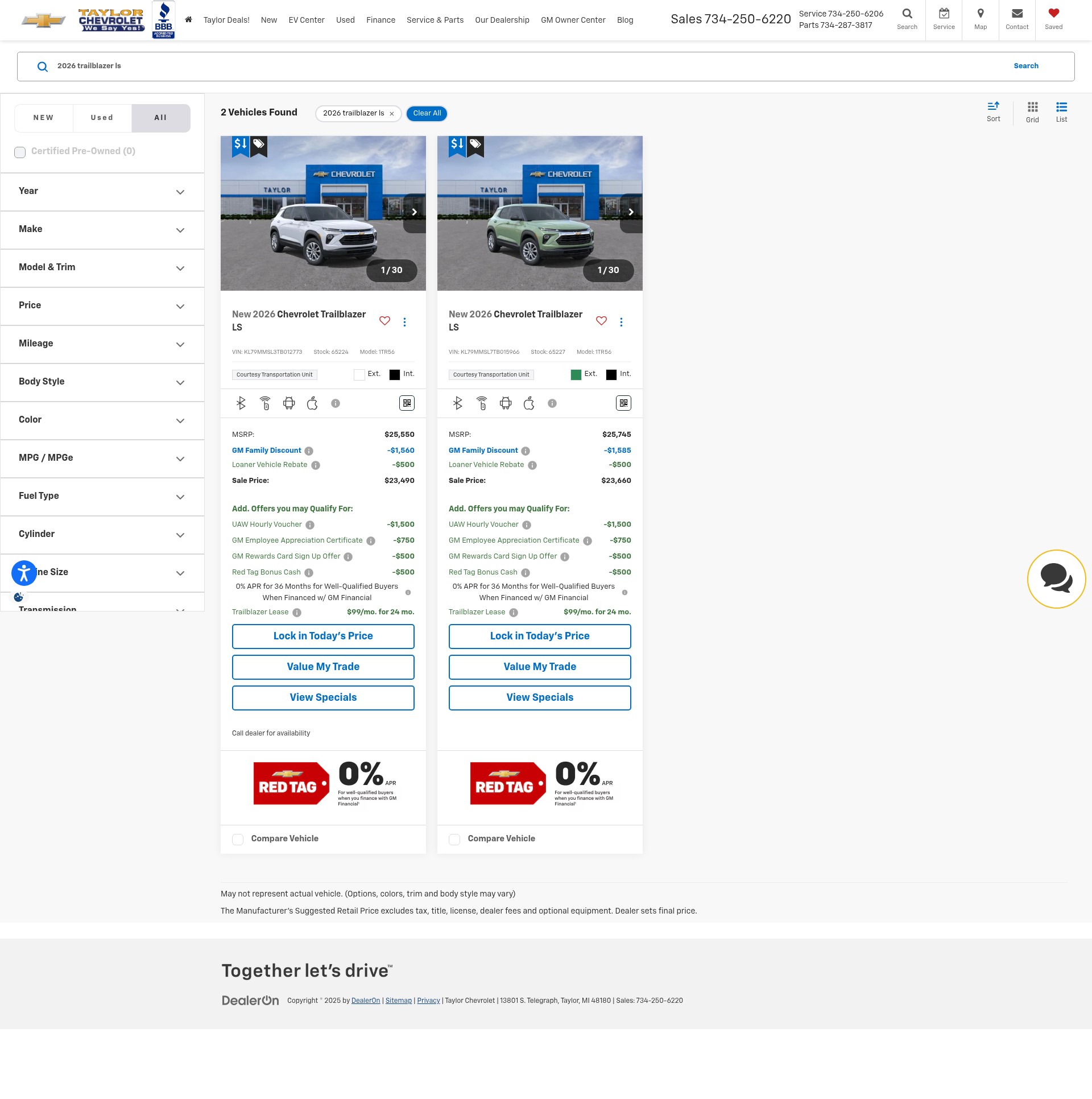This screenshot has height=1099, width=1092.
Task: Save the white Trailblazer LS with heart icon
Action: (385, 321)
